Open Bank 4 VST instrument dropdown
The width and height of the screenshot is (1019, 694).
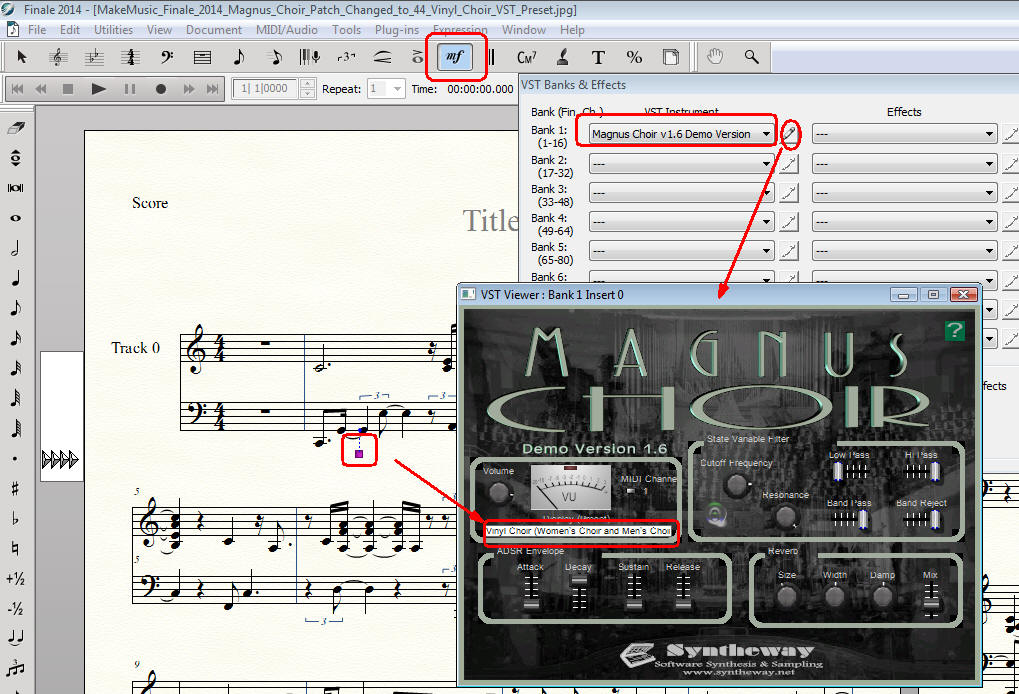click(681, 222)
